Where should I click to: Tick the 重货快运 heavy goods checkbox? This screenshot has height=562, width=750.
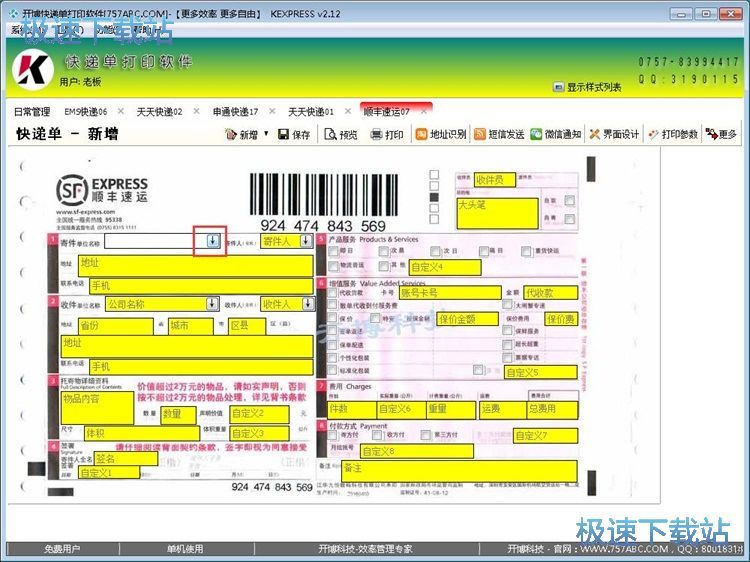[x=526, y=251]
